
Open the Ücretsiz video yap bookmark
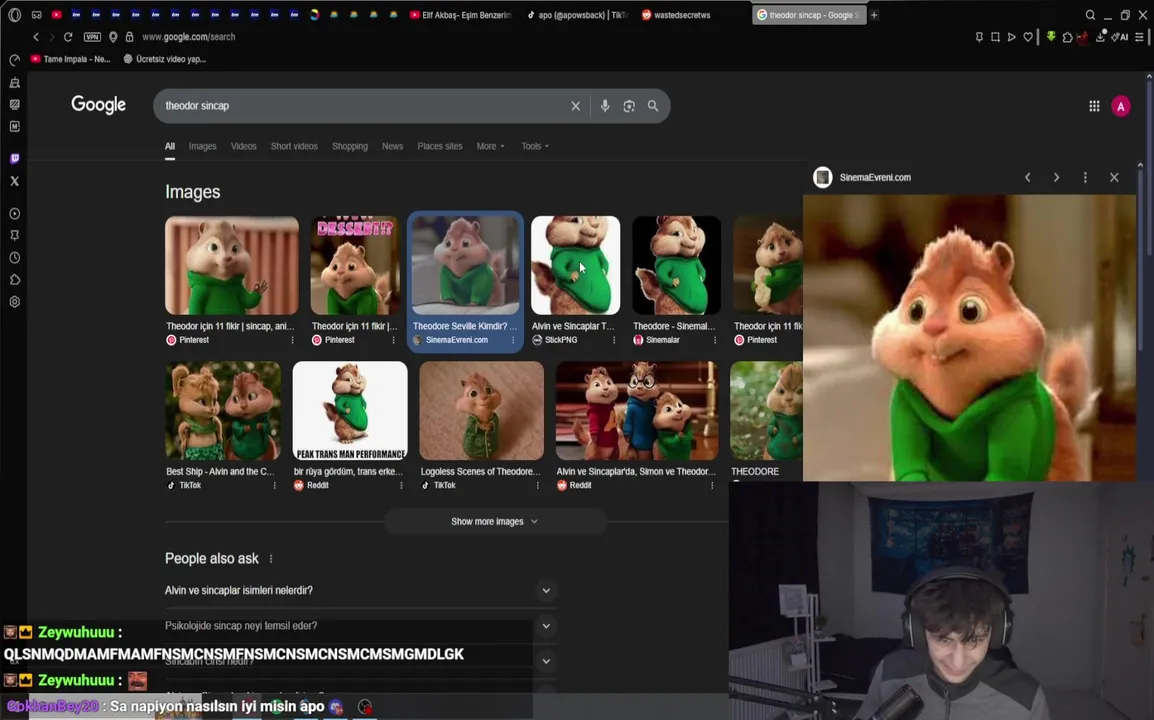pos(165,59)
